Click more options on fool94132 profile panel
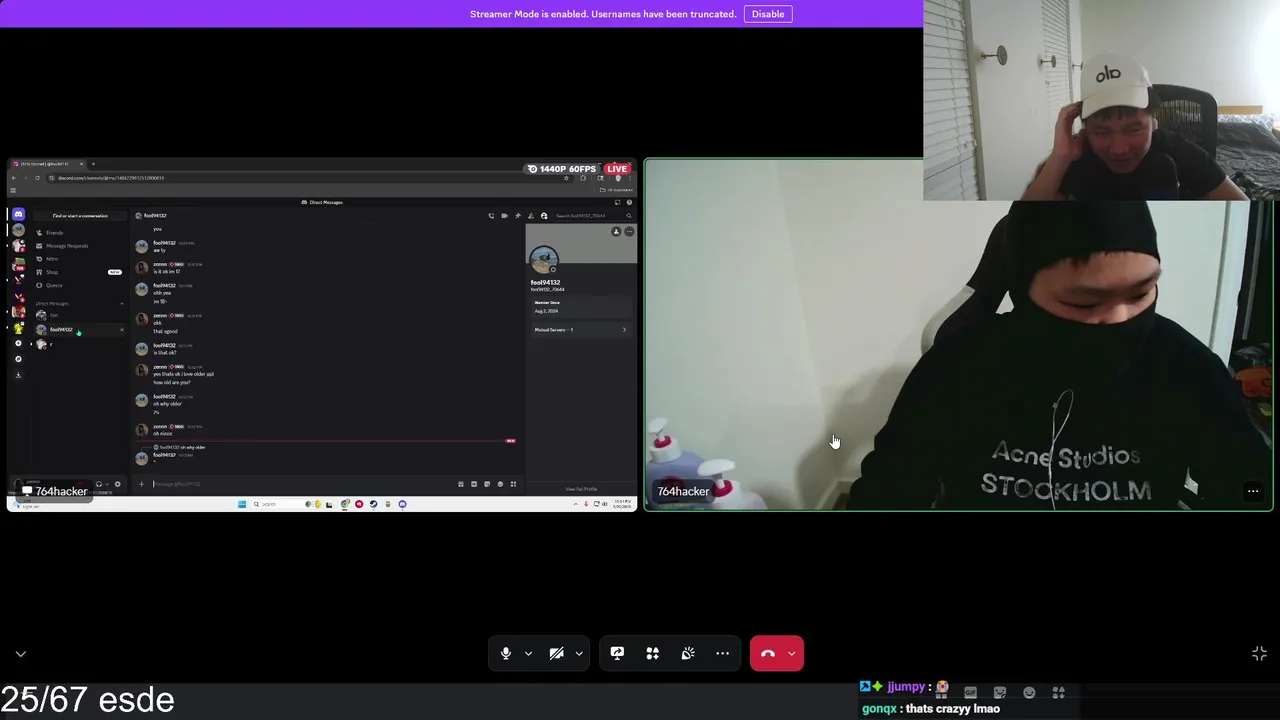Screen dimensions: 1280x720 [x=629, y=232]
